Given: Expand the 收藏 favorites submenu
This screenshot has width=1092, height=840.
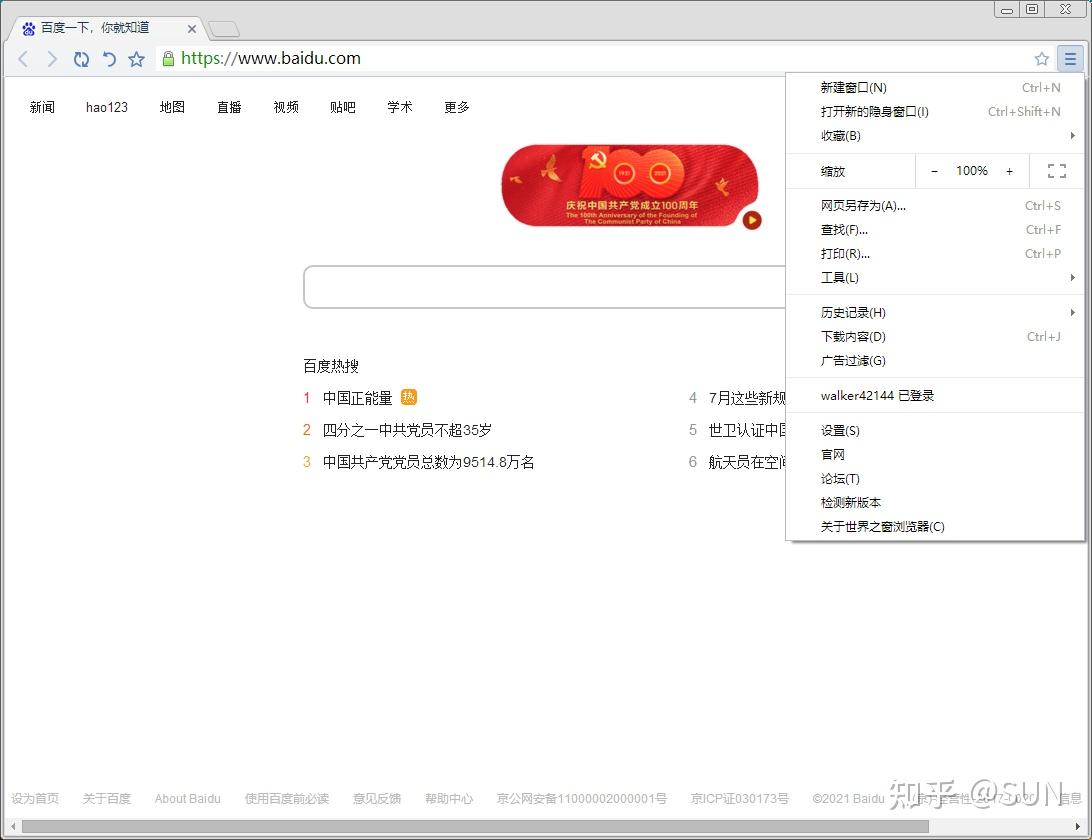Looking at the screenshot, I should 840,136.
